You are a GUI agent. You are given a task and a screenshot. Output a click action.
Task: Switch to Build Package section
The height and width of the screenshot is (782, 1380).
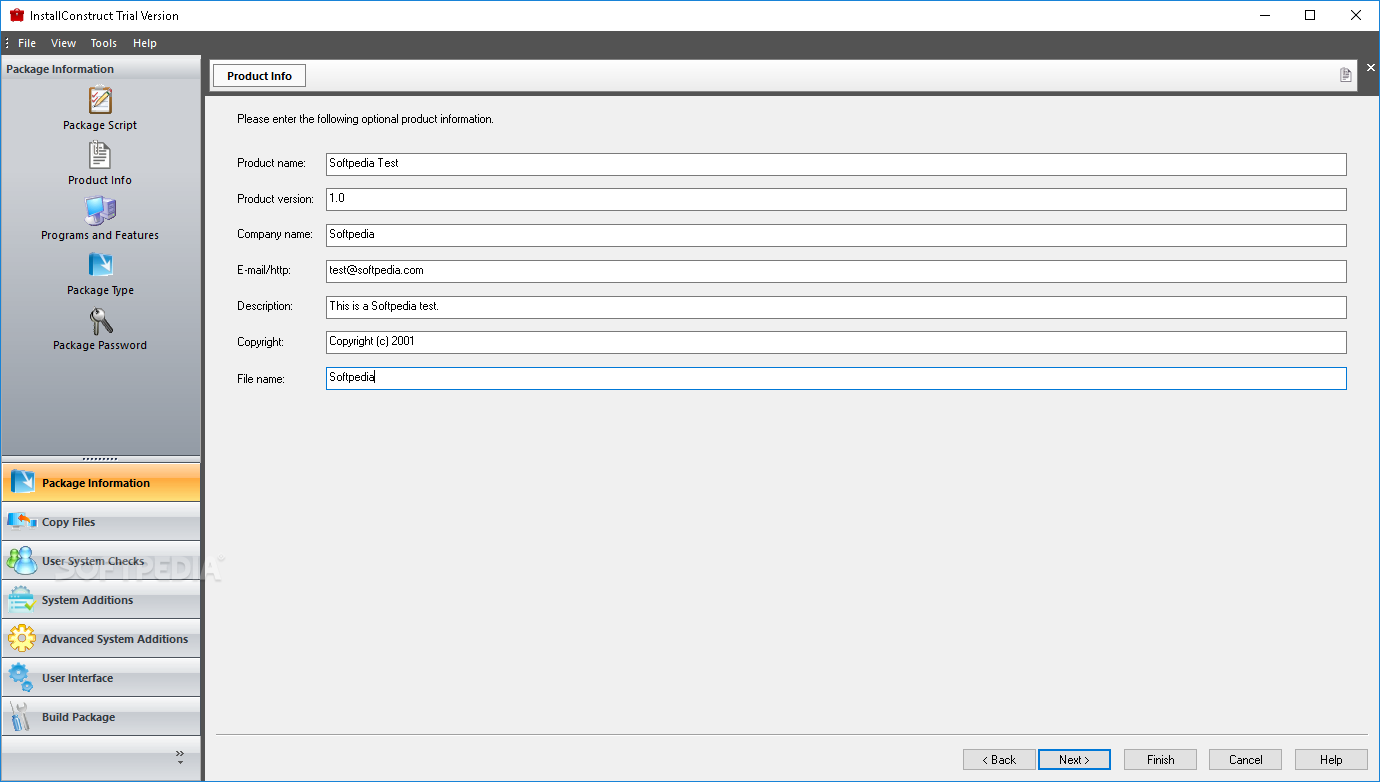(101, 717)
